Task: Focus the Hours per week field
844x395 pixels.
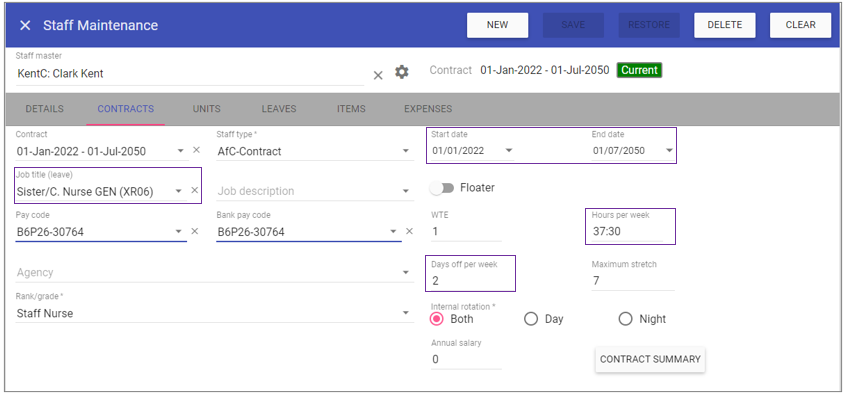Action: 627,231
